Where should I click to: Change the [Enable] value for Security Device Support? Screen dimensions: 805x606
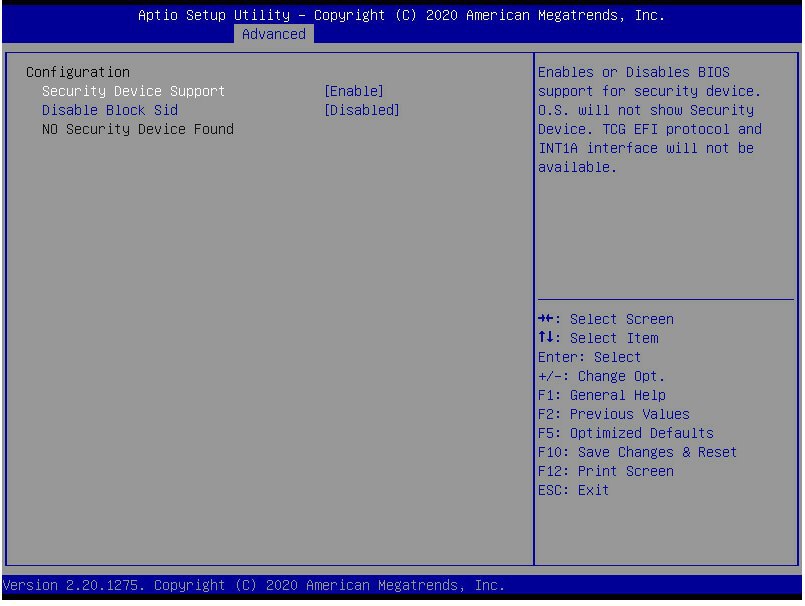point(354,91)
